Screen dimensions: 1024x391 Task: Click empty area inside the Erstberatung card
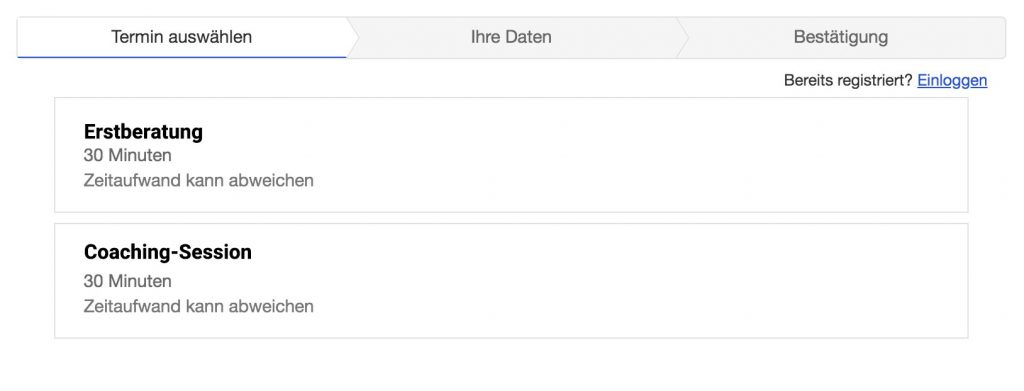(620, 155)
